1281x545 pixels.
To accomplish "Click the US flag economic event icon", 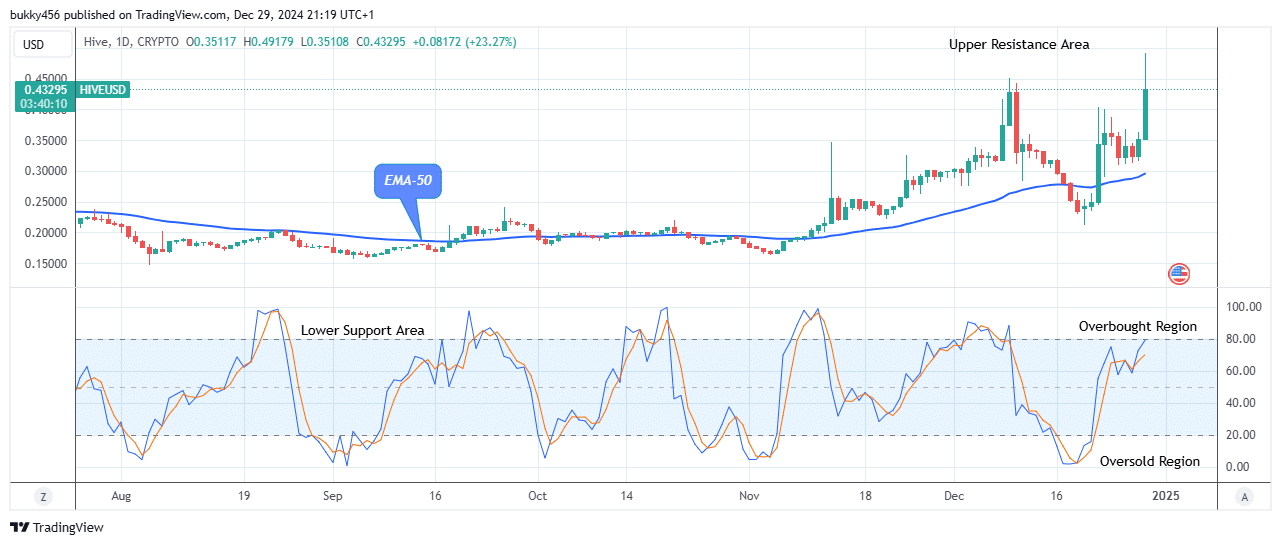I will 1179,273.
